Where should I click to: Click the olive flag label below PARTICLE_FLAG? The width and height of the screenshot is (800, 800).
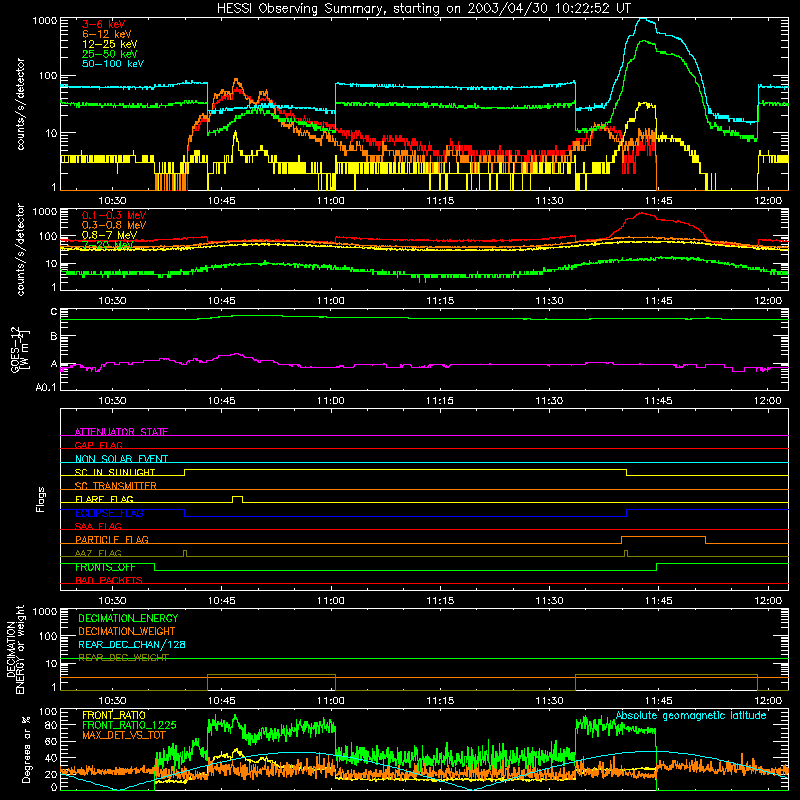(98, 554)
